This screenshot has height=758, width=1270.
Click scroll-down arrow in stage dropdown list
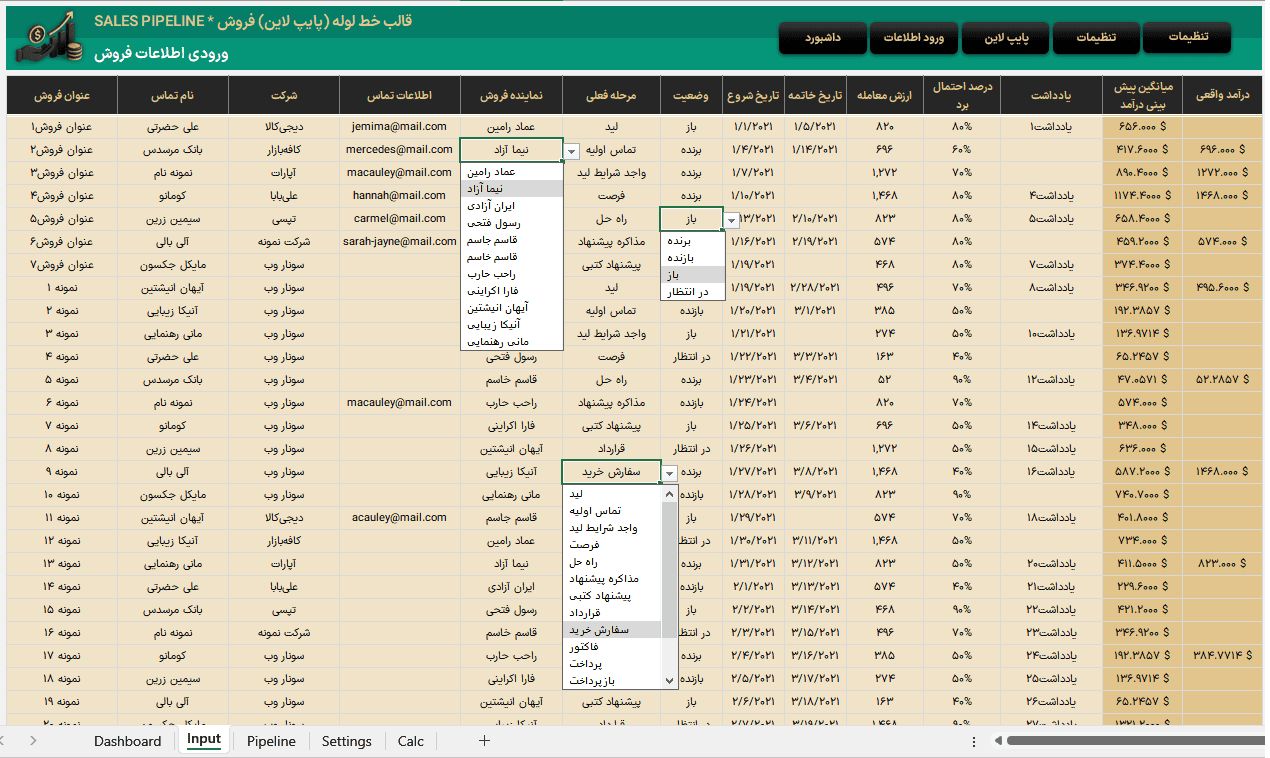(670, 680)
